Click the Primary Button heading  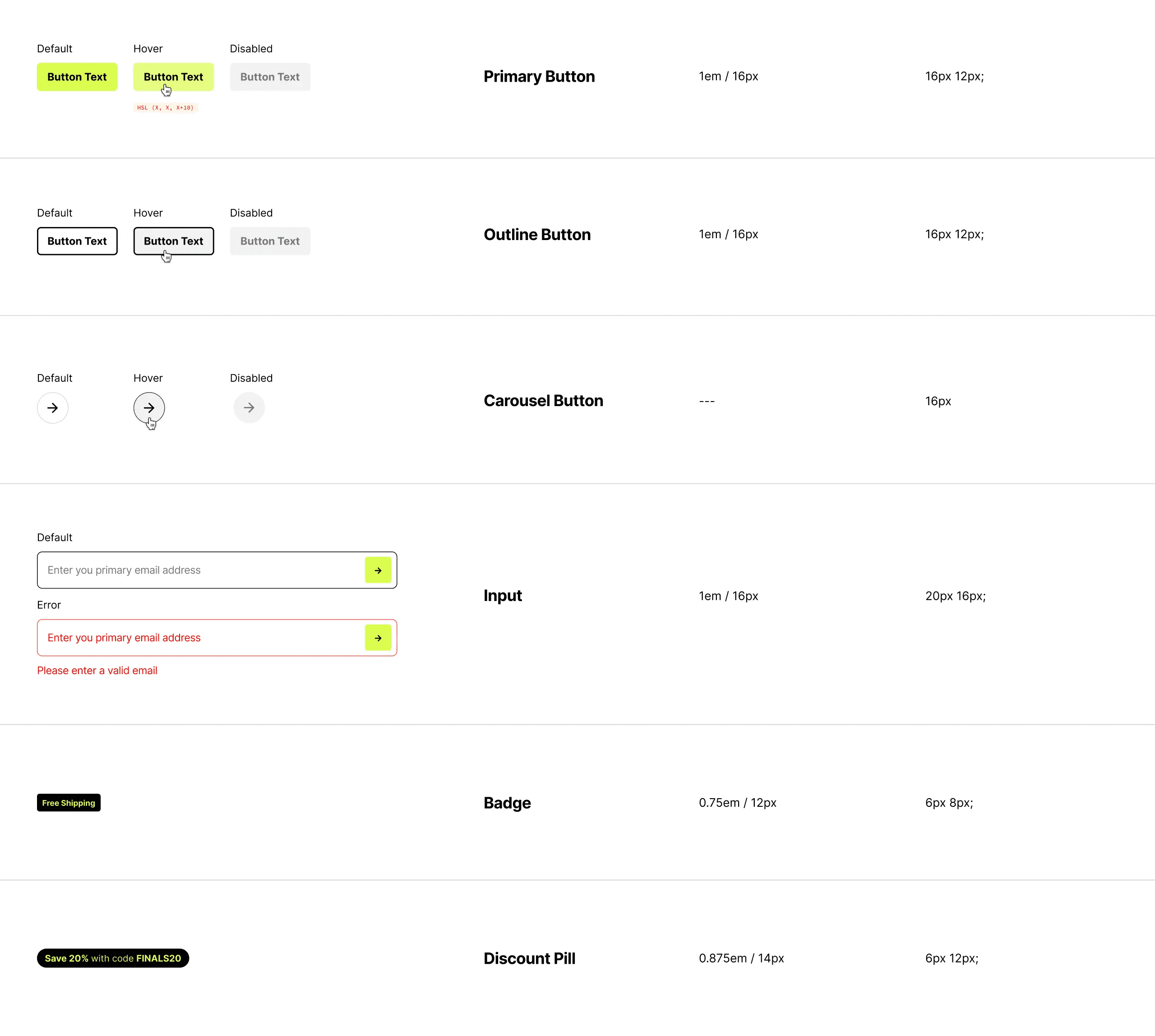coord(539,76)
